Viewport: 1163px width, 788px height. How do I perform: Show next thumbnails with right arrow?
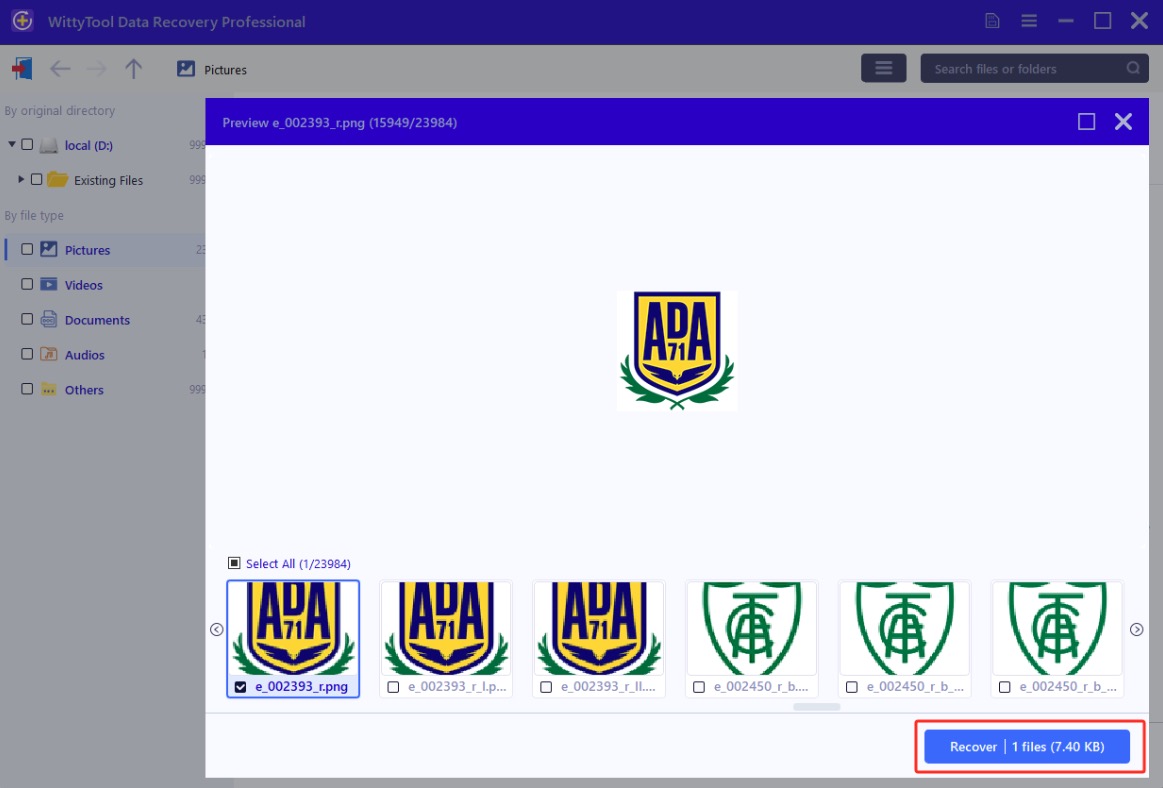tap(1136, 629)
